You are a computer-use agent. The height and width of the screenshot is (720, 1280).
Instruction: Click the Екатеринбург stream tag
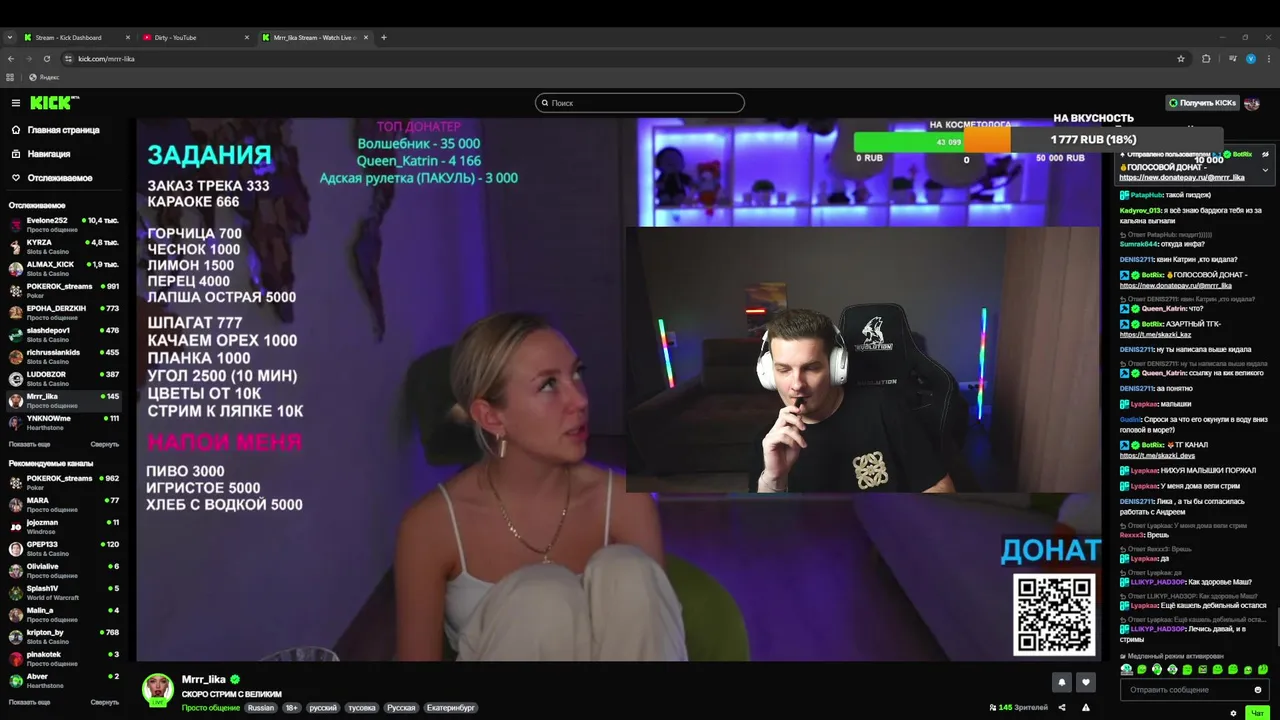click(451, 708)
